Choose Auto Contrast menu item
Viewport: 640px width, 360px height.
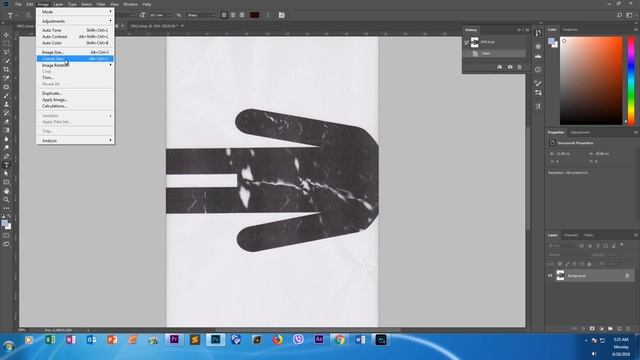(75, 36)
